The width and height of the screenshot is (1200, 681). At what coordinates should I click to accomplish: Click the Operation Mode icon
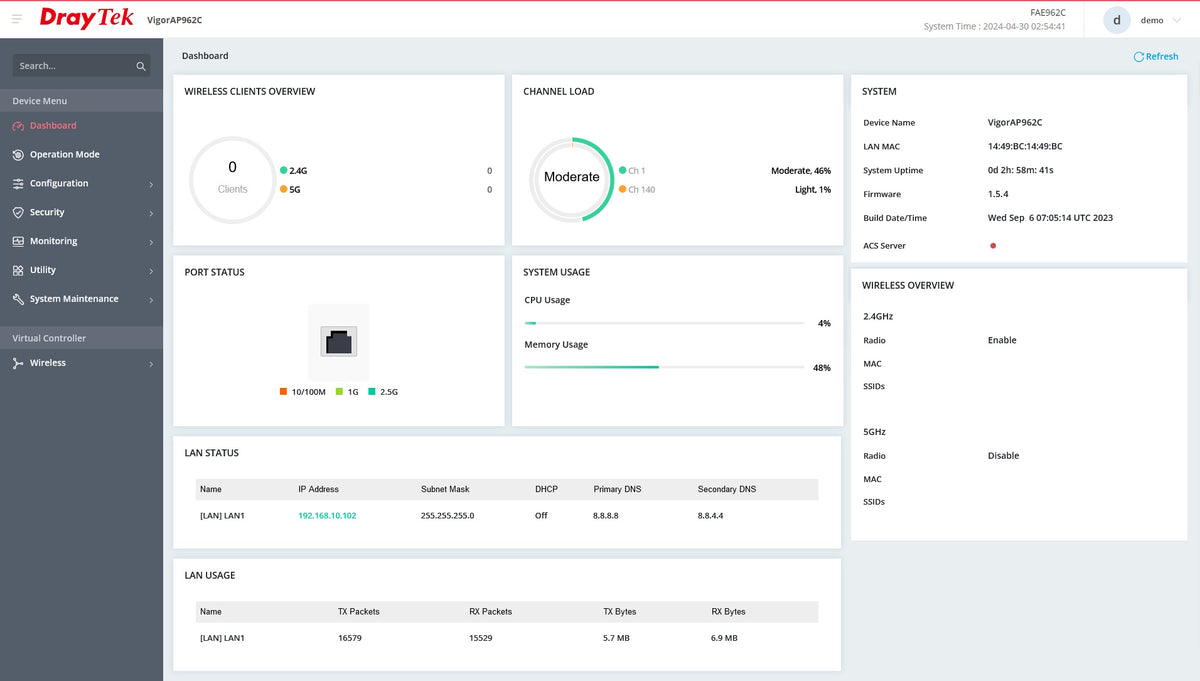point(19,155)
